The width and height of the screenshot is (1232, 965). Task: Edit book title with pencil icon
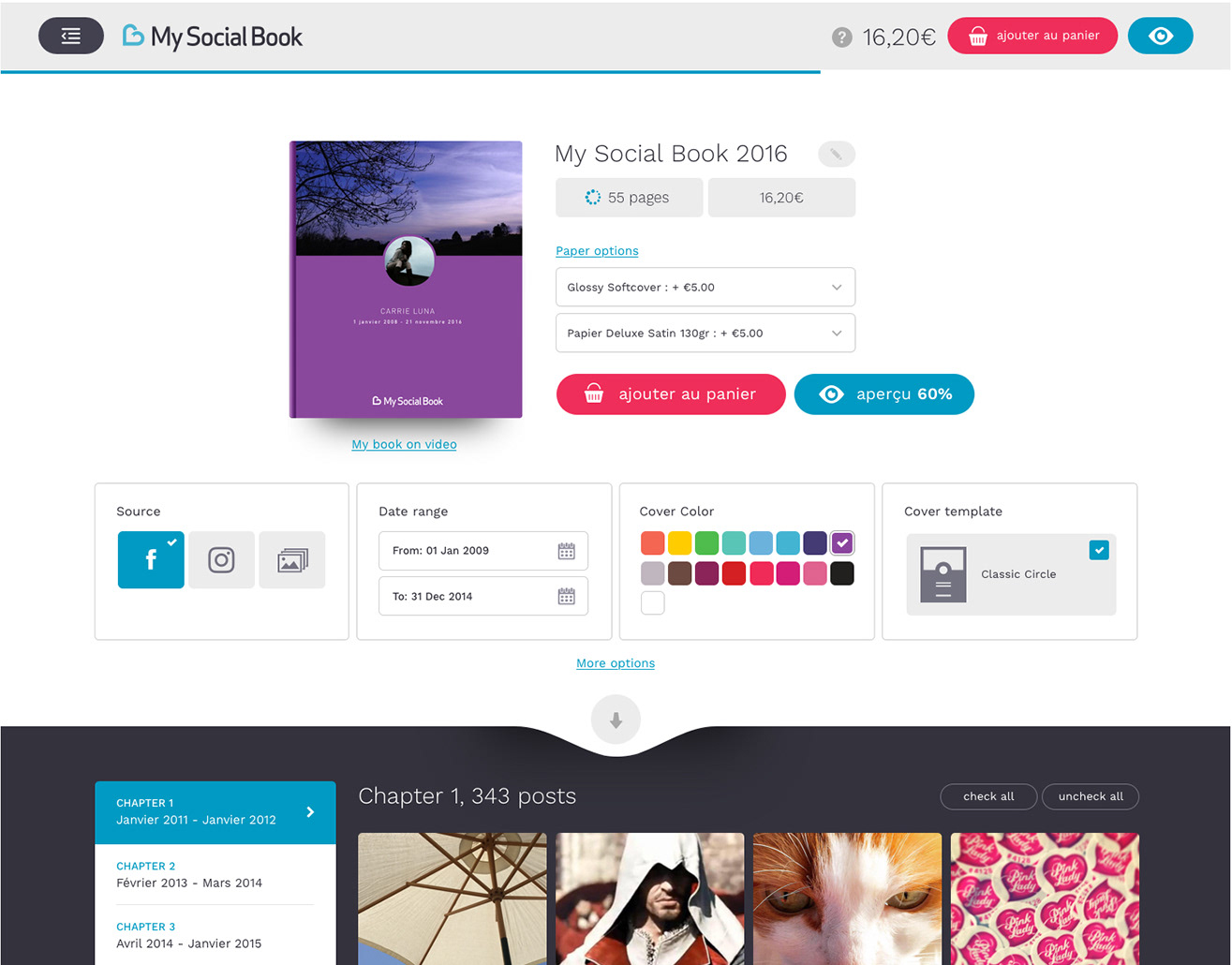pyautogui.click(x=836, y=154)
